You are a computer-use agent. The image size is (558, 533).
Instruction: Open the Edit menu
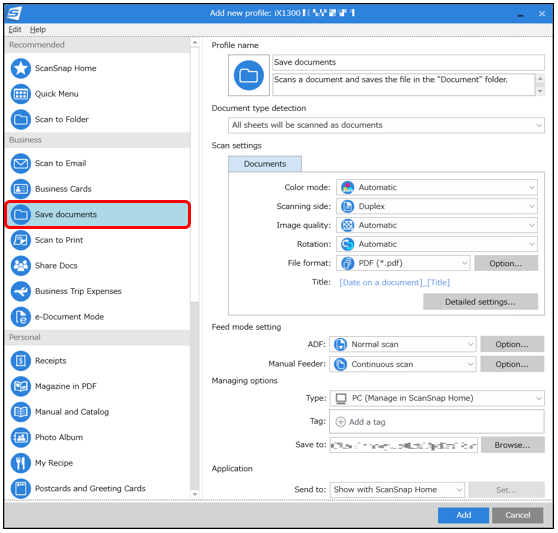[x=15, y=30]
